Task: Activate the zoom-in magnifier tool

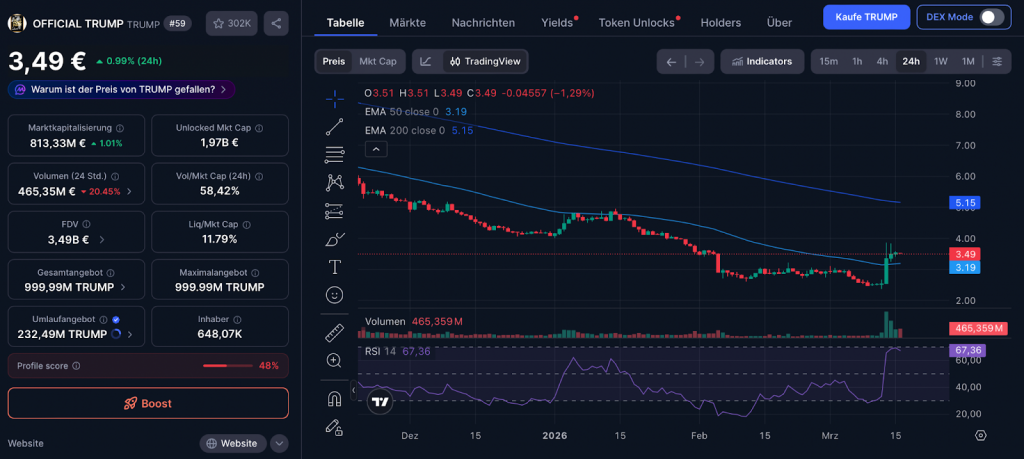Action: 335,360
